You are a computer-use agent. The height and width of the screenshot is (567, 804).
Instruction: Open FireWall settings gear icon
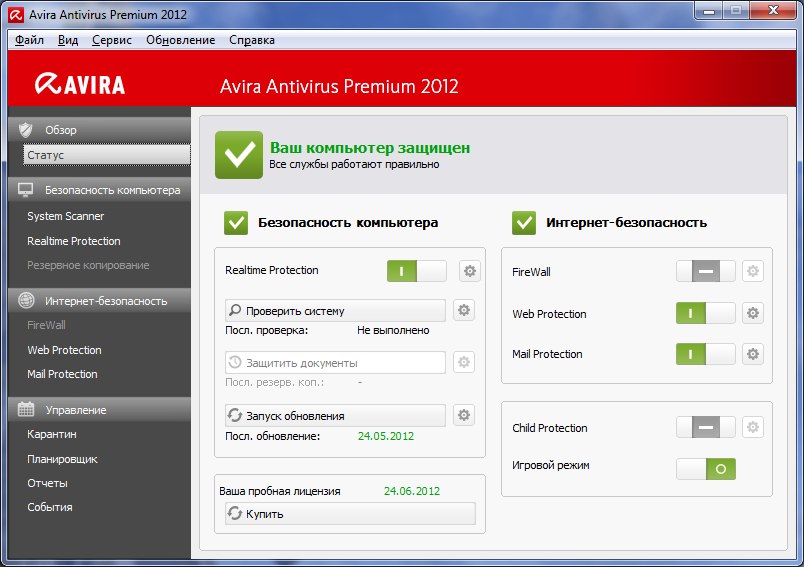click(x=753, y=271)
